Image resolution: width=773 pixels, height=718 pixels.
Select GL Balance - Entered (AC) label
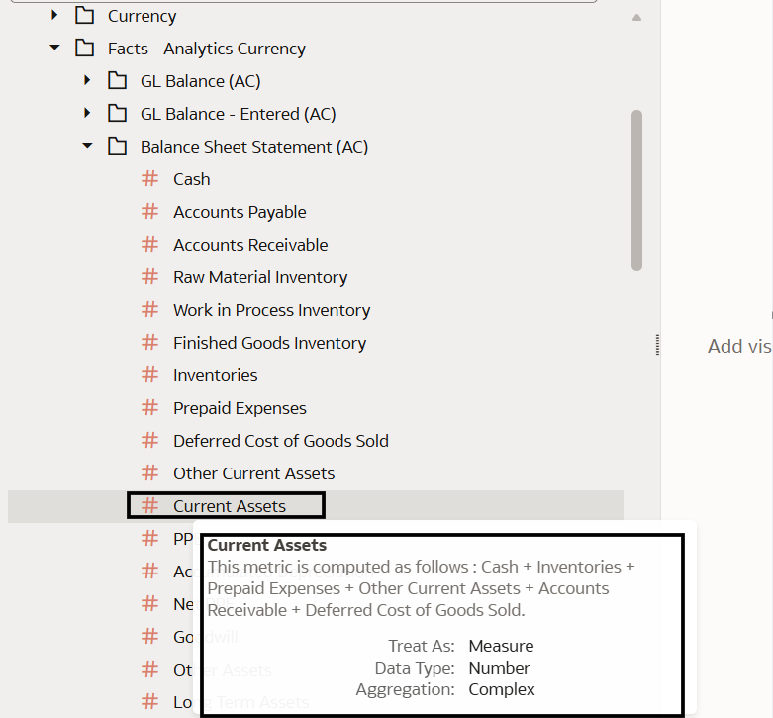[x=239, y=114]
